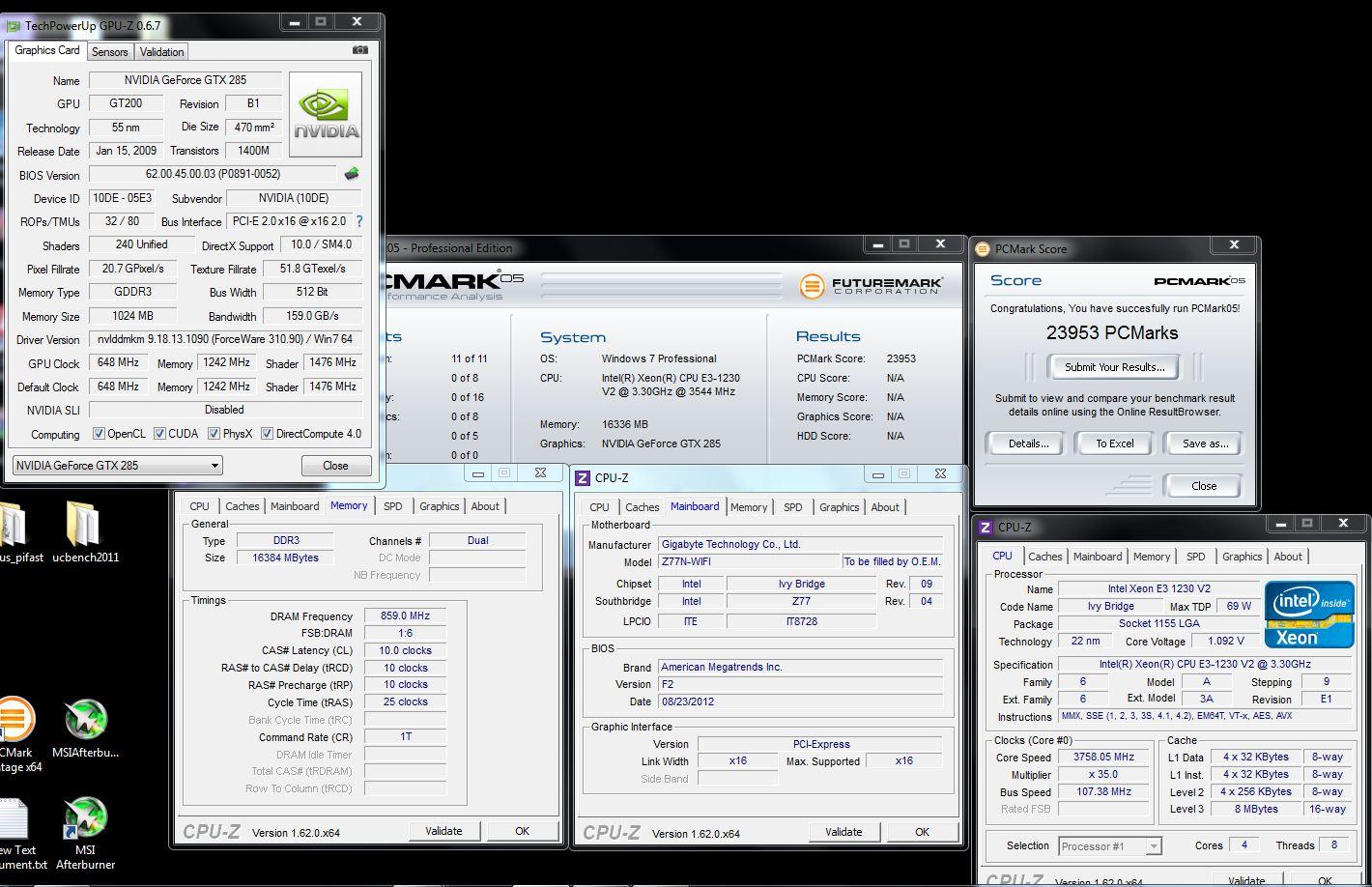
Task: Click OK in CPU-Z Mainboard window
Action: point(922,832)
